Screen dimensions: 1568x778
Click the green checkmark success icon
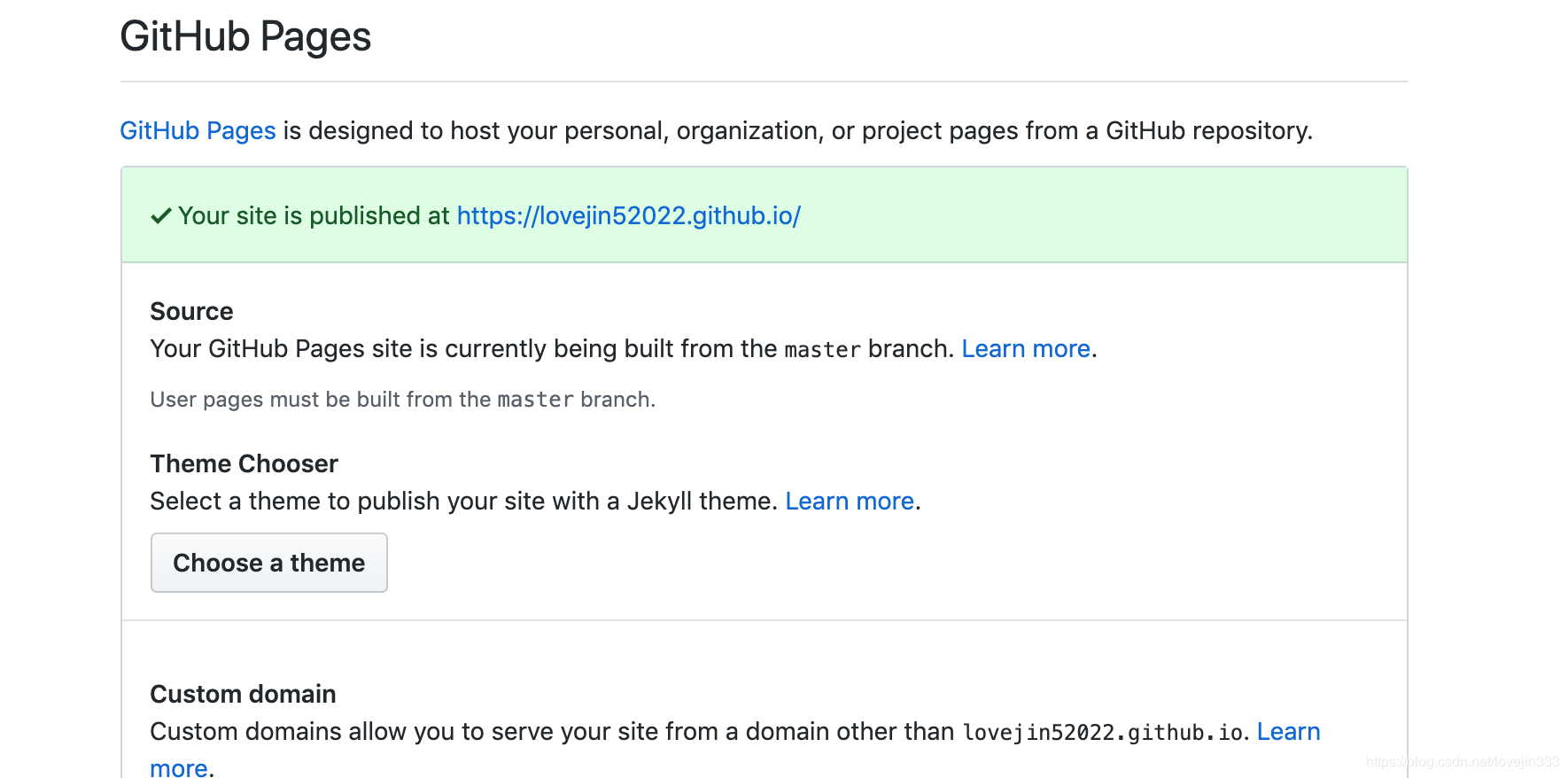(160, 216)
